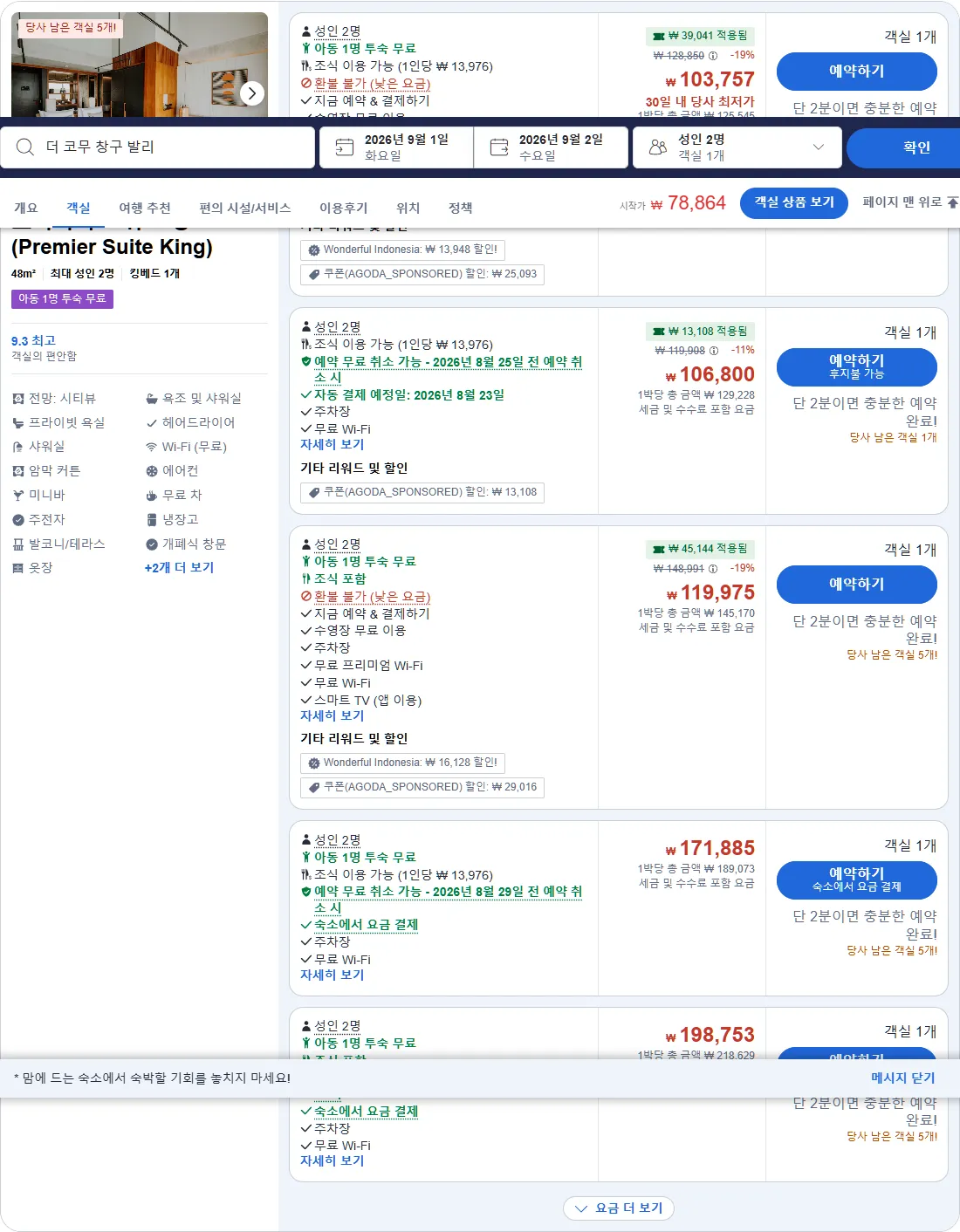
Task: Open the guests and rooms dropdown
Action: click(737, 147)
